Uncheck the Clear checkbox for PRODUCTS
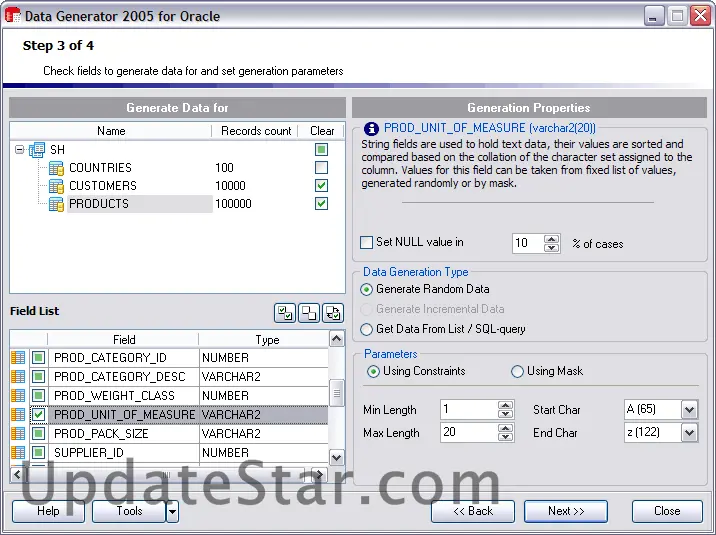Image resolution: width=716 pixels, height=535 pixels. (321, 204)
